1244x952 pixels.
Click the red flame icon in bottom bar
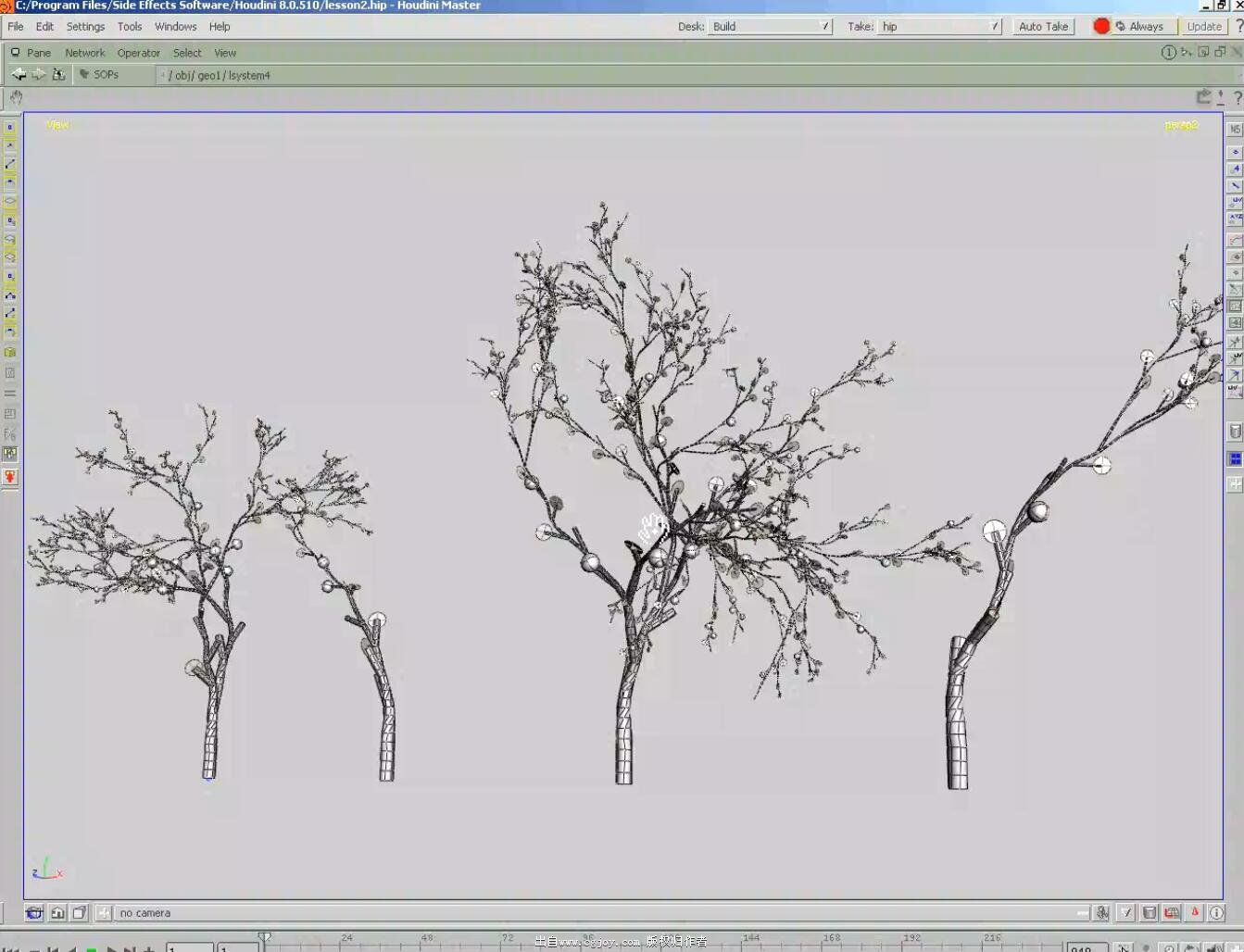tap(1195, 913)
